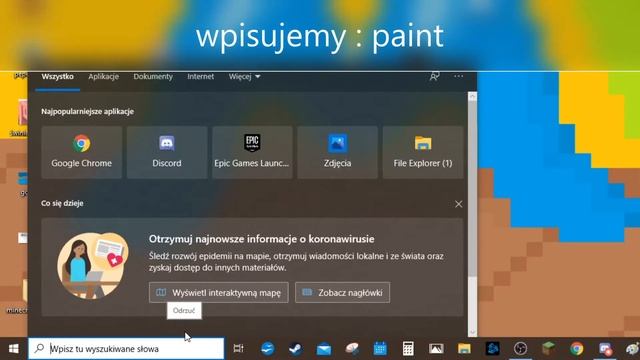Switch to the Wszystko tab
Screen dimensions: 640x360
(58, 77)
